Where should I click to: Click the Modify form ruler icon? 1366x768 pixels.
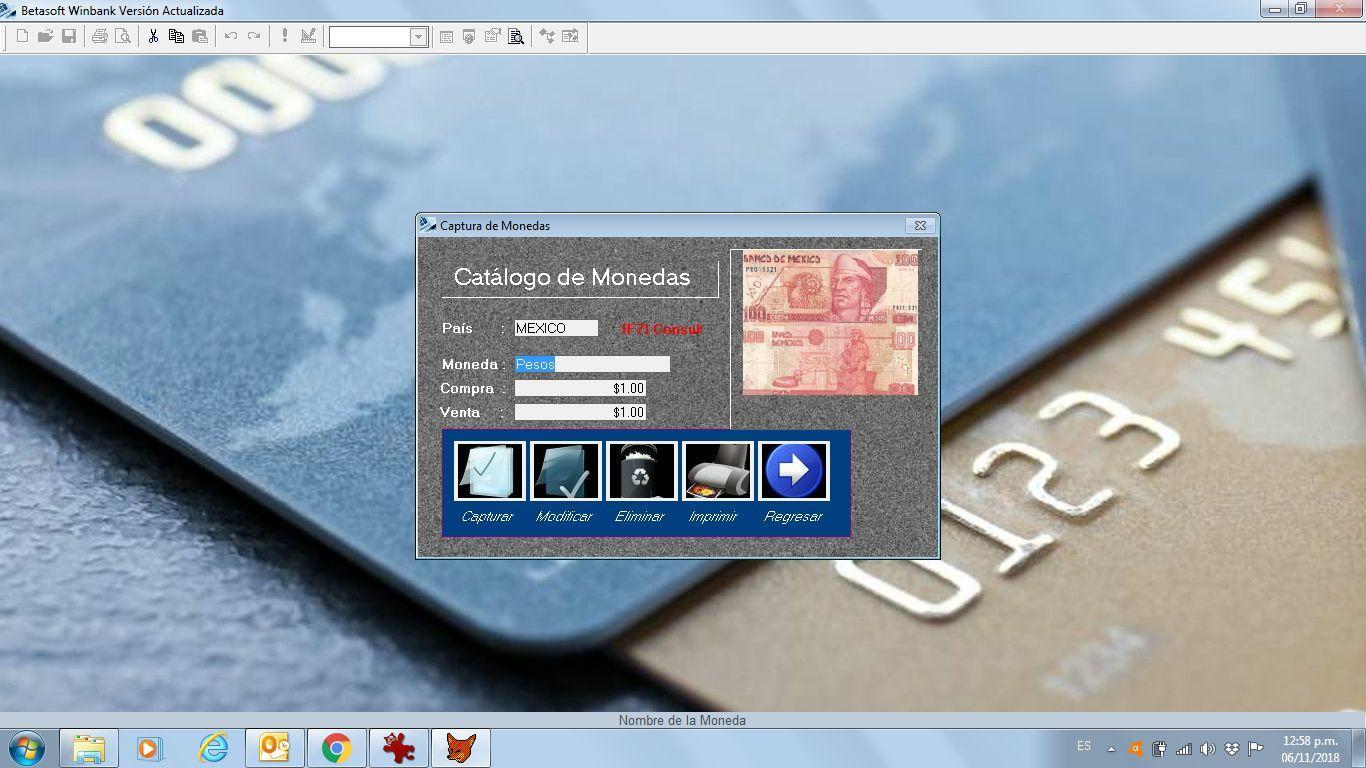(x=308, y=36)
